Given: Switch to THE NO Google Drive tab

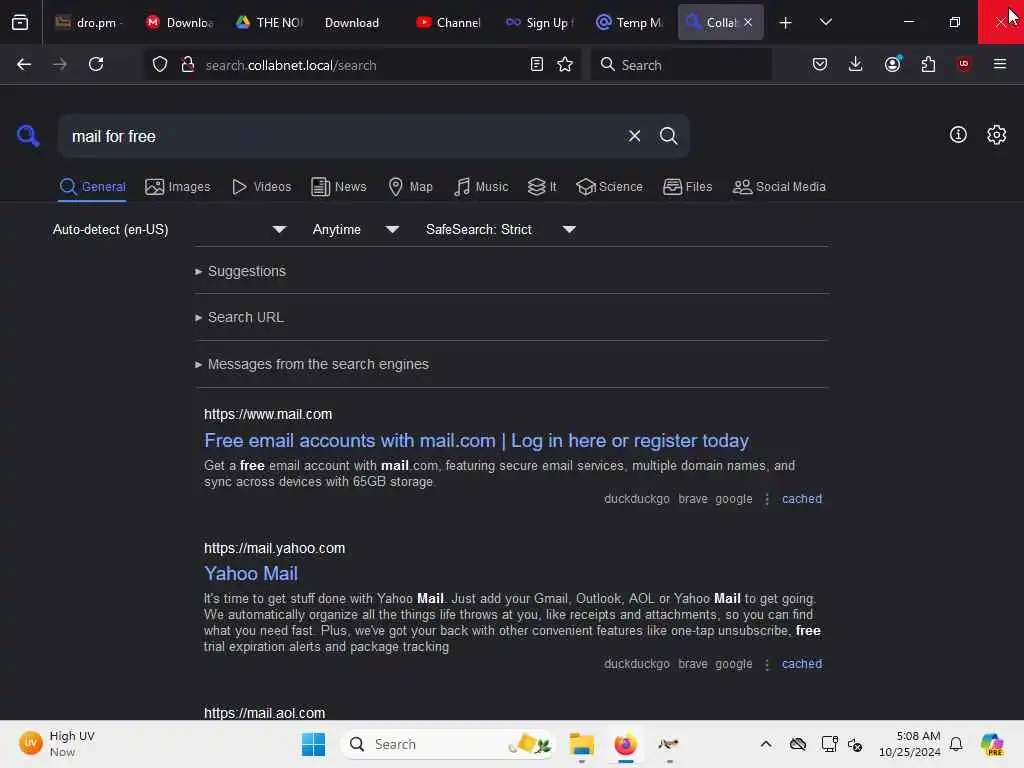Looking at the screenshot, I should (269, 22).
